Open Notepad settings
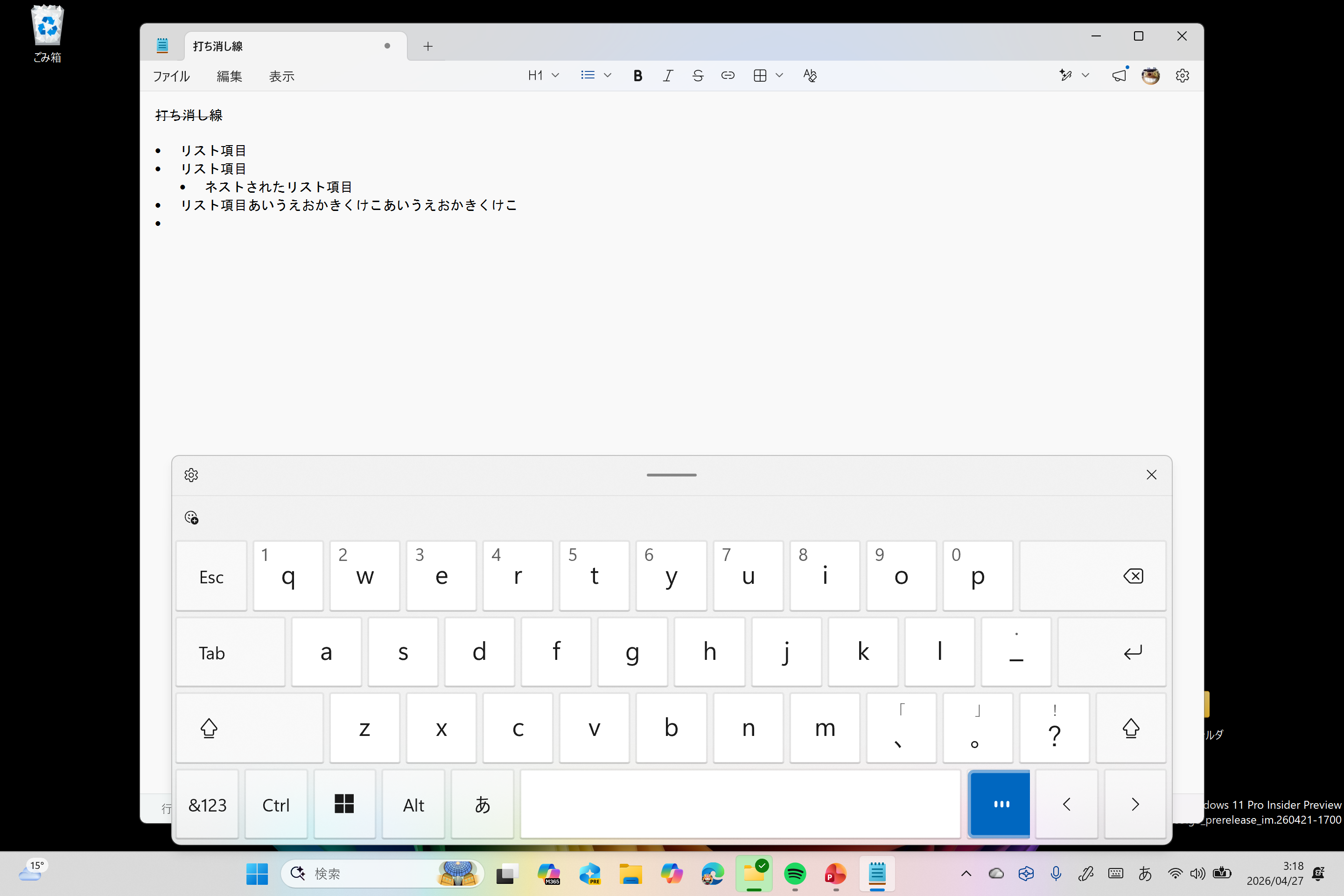 (1182, 75)
